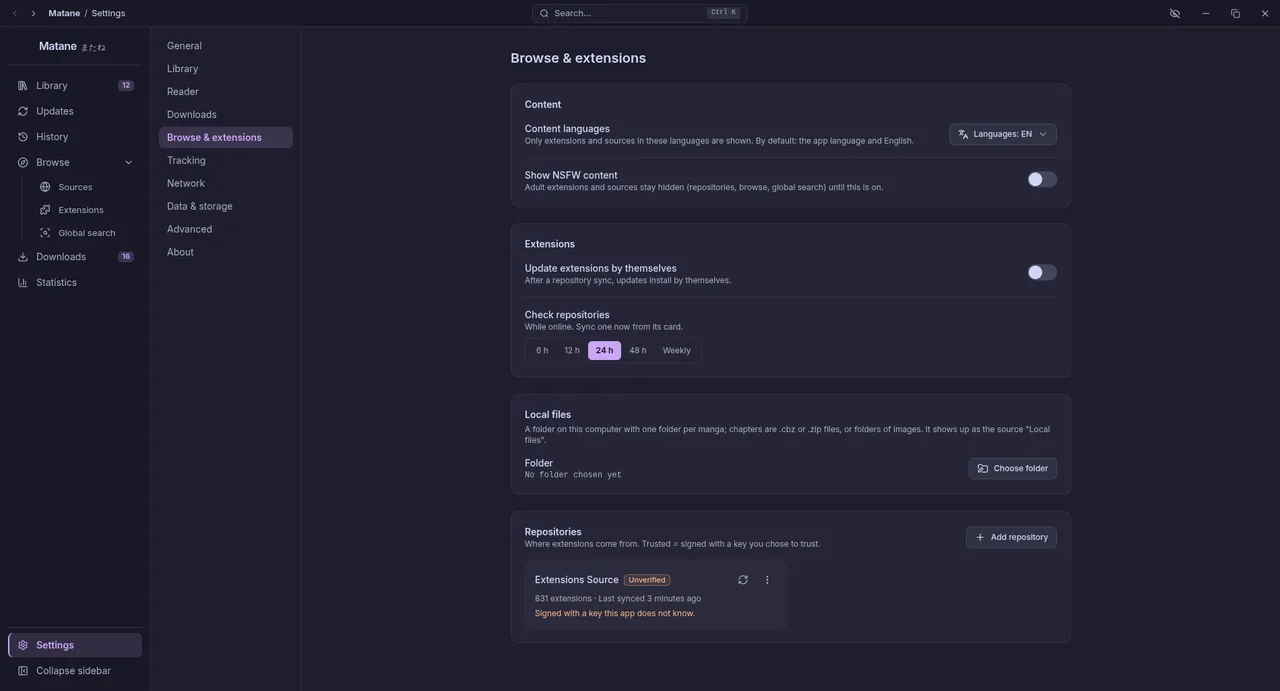Collapse the Browse section chevron

(128, 163)
